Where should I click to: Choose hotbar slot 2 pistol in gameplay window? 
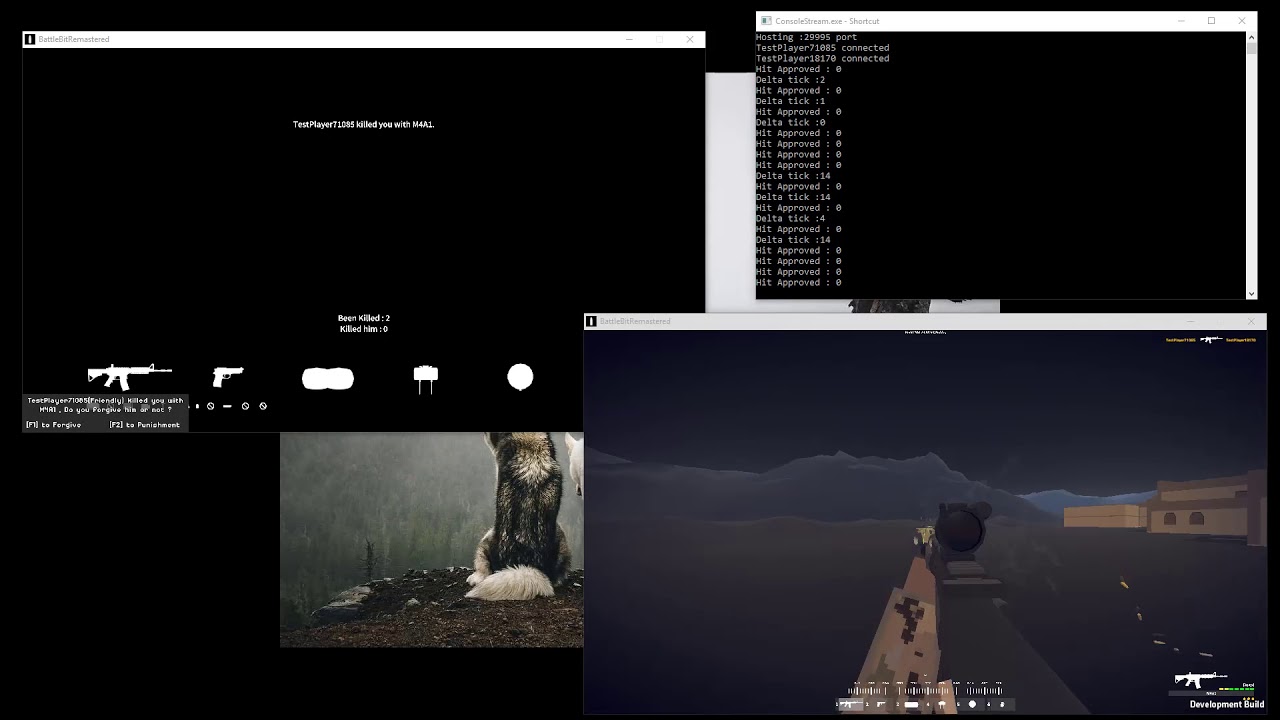881,704
